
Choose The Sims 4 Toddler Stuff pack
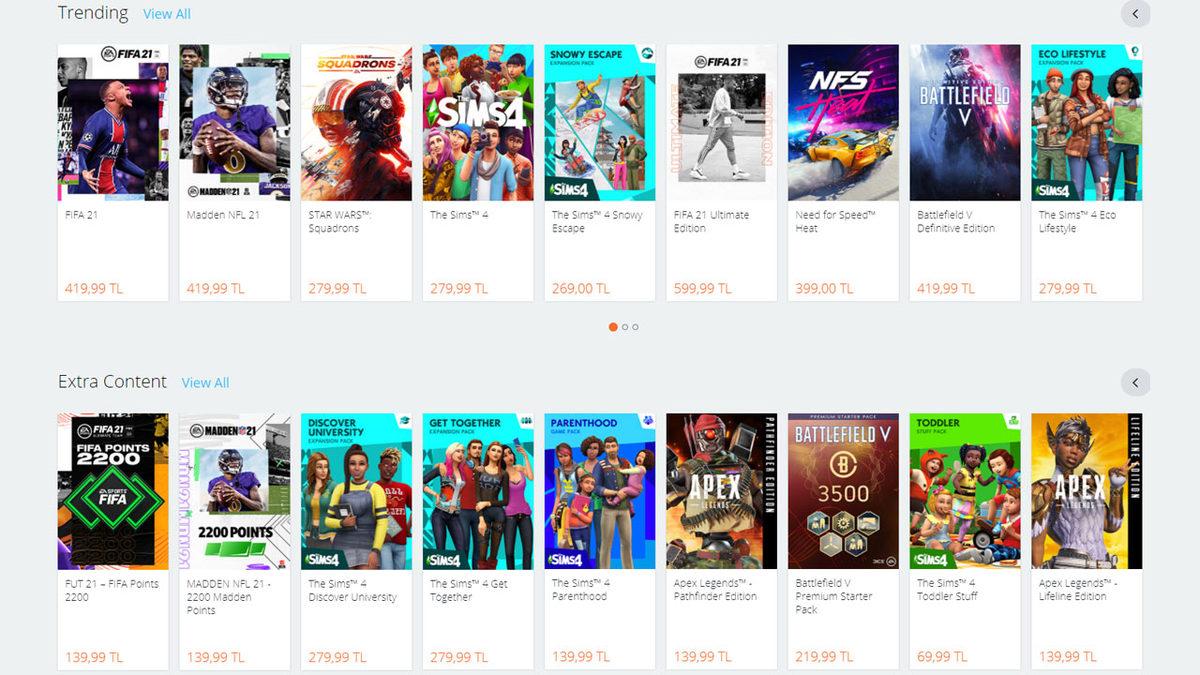pos(965,541)
